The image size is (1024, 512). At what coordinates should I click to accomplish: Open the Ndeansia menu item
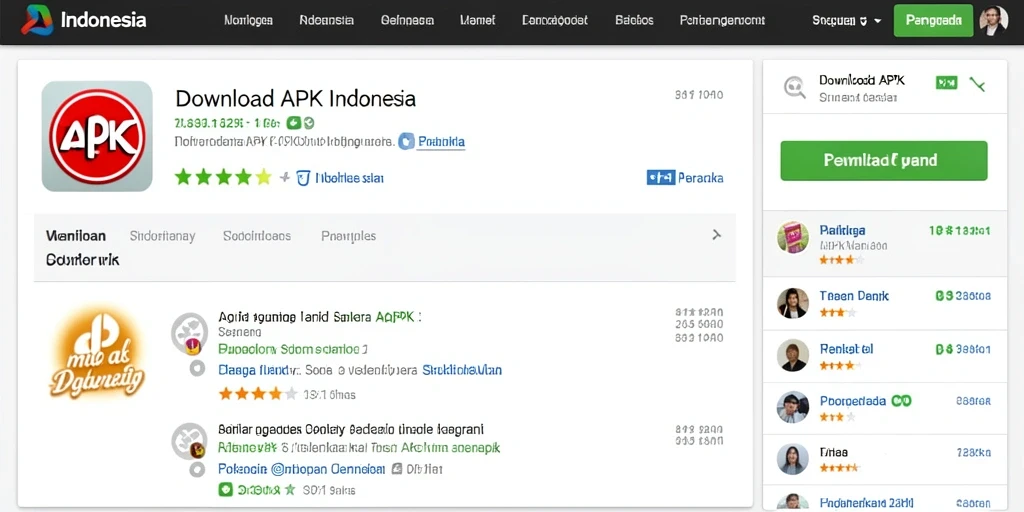[327, 20]
